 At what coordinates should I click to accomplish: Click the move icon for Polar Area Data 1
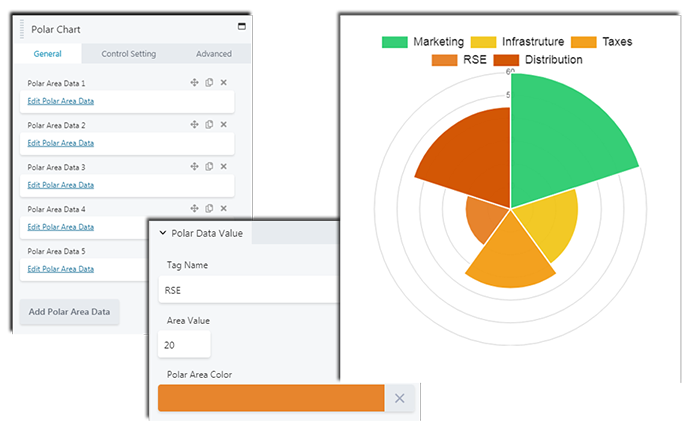point(195,83)
